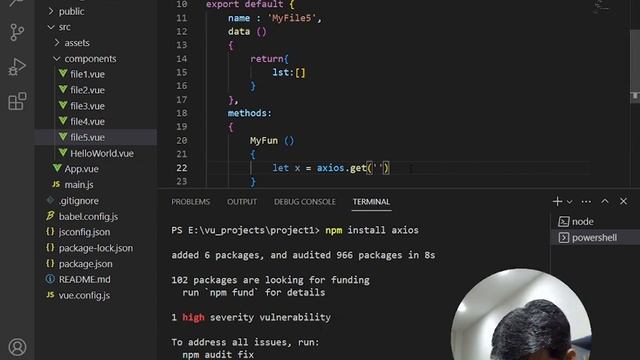Click the JS icon beside vue.config.js

(x=50, y=295)
